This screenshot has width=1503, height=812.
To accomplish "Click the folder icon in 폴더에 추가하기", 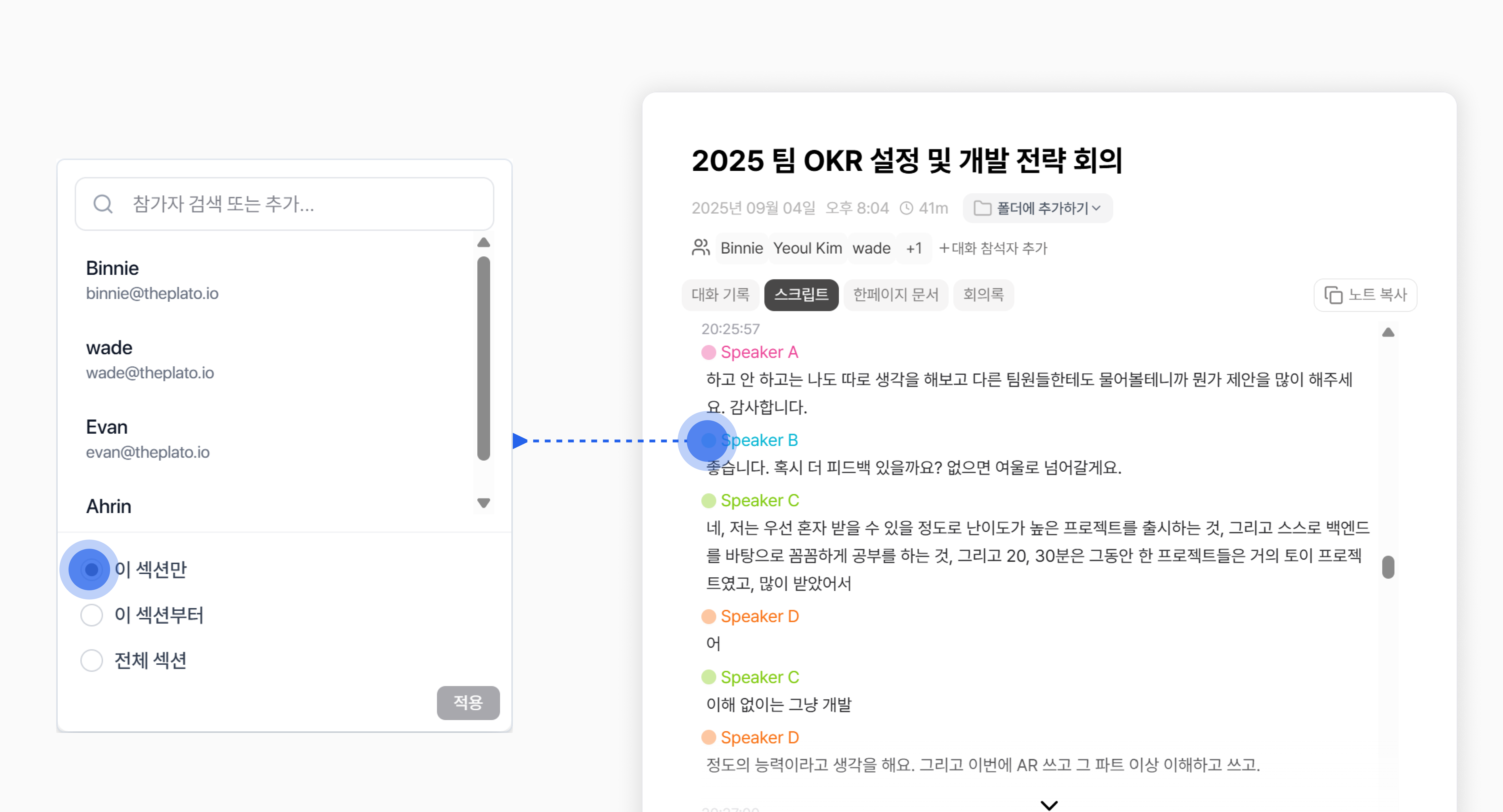I will click(983, 208).
